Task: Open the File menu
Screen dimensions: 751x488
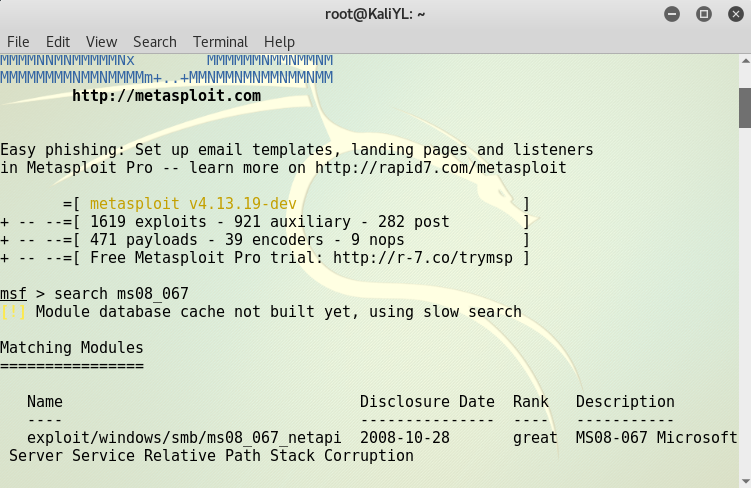Action: point(18,42)
